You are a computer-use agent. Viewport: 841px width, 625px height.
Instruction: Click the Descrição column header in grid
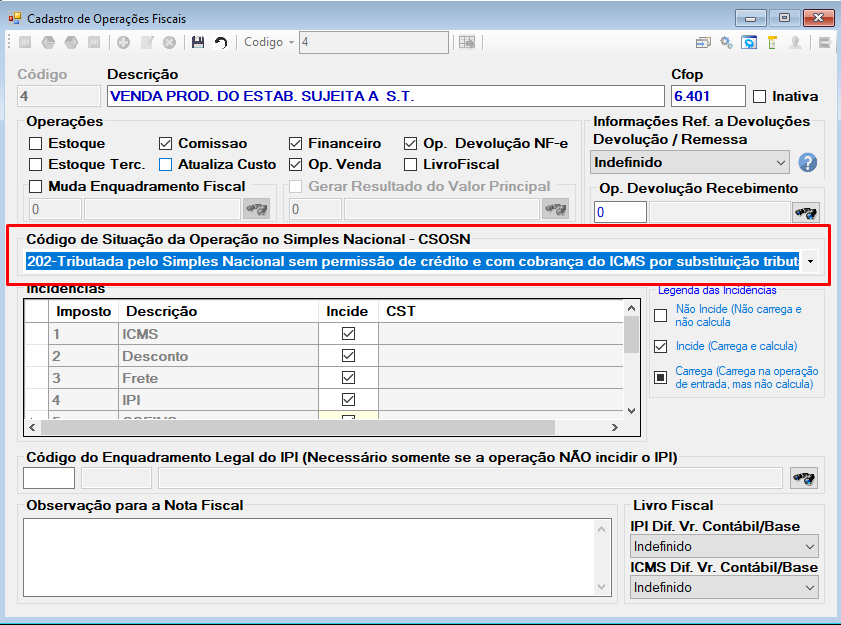pos(161,312)
